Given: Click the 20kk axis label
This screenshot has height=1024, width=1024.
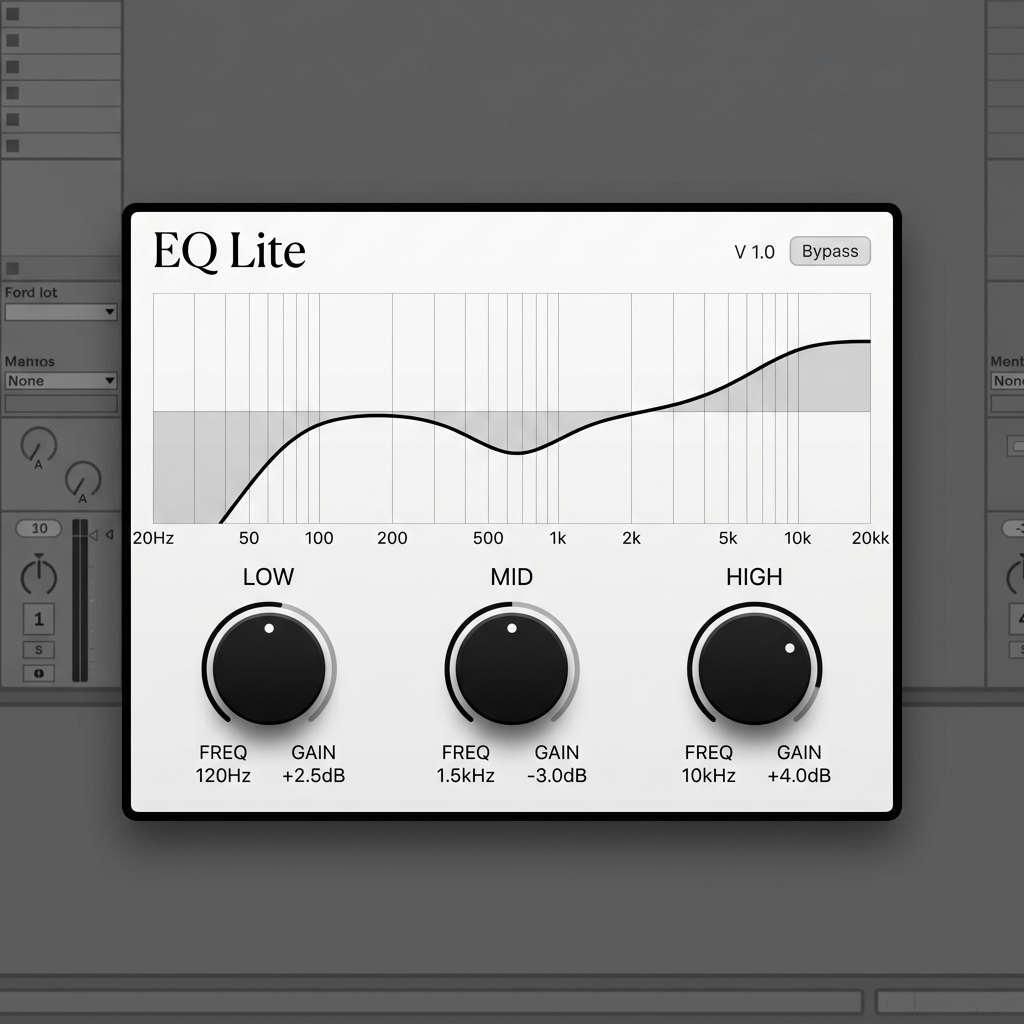Looking at the screenshot, I should (871, 538).
